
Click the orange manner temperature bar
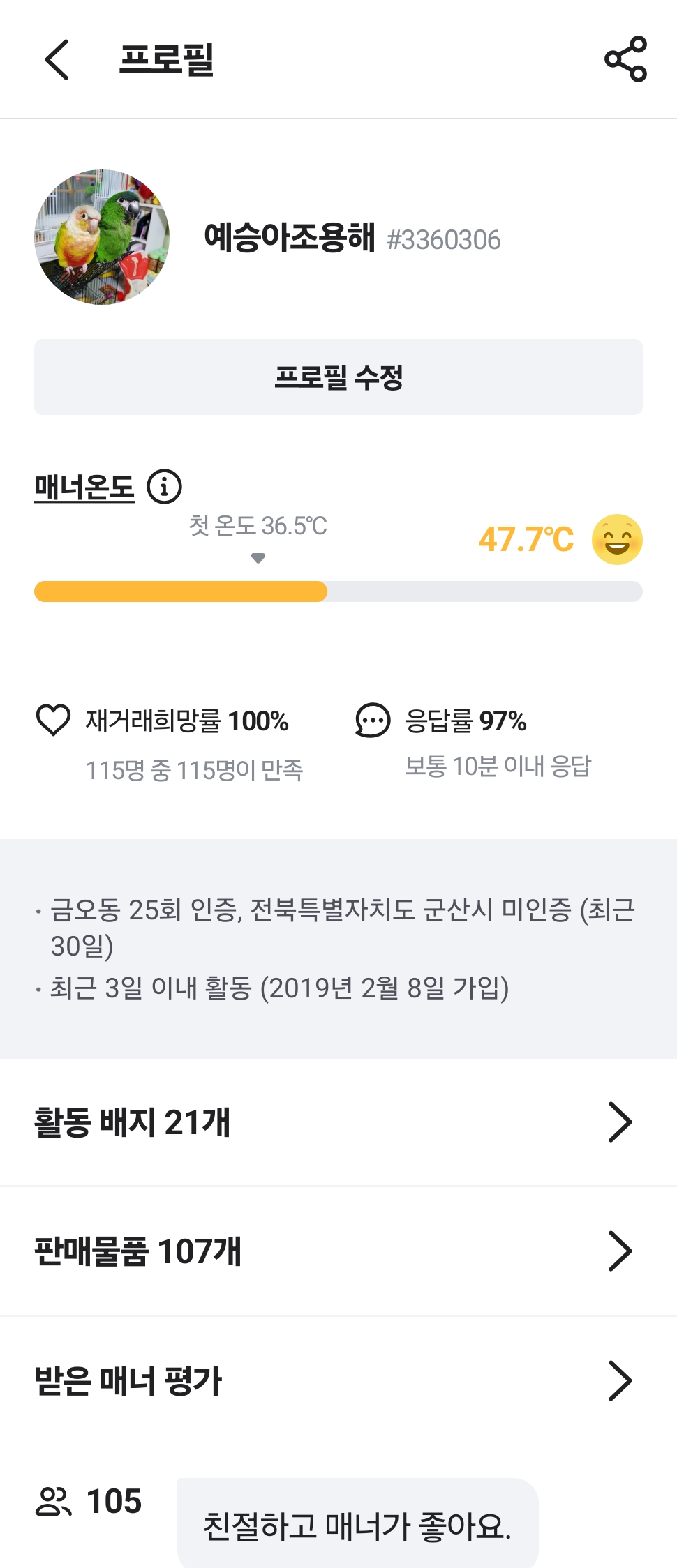181,591
